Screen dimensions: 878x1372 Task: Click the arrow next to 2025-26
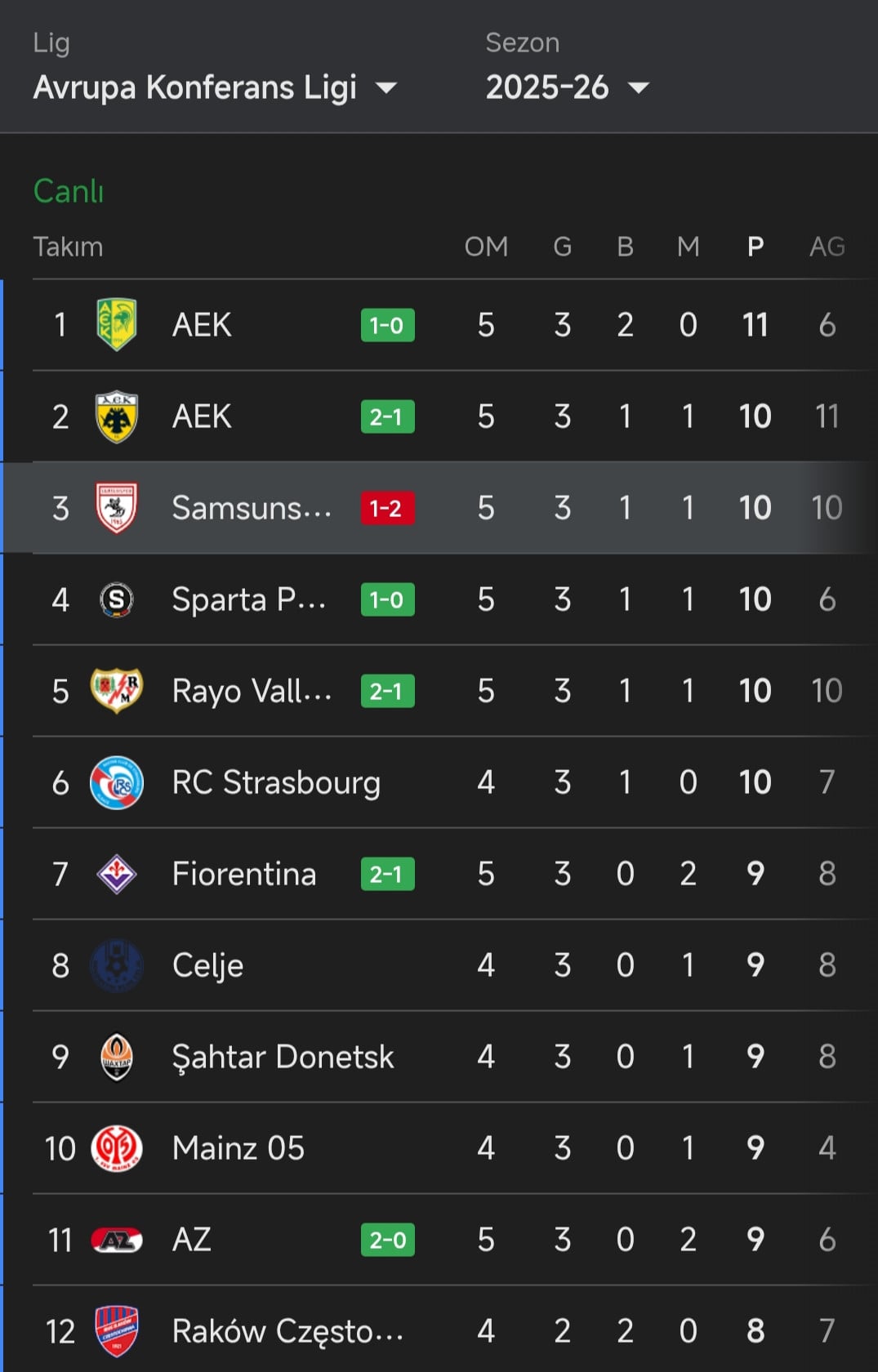pos(639,87)
